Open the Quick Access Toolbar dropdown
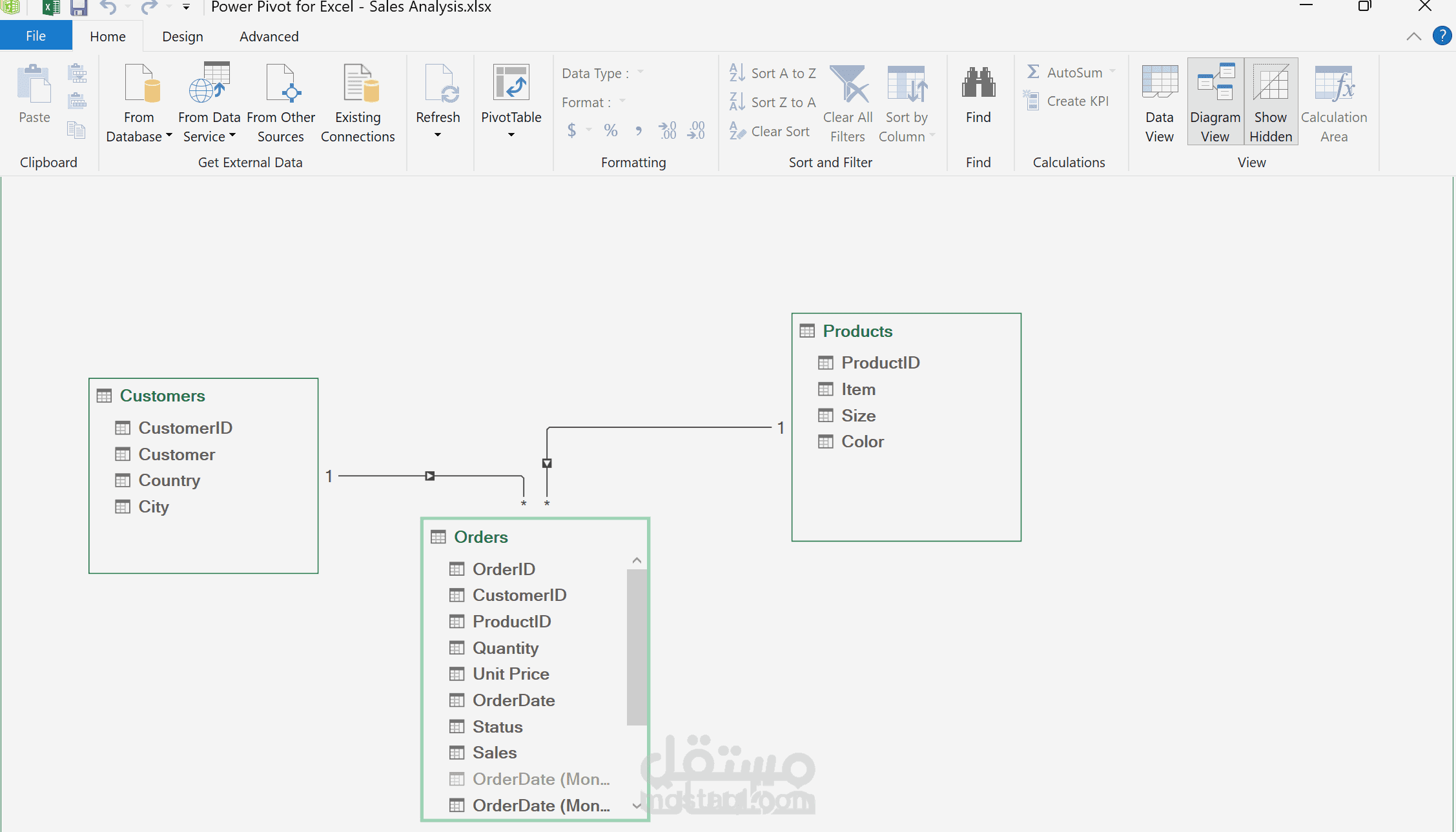Viewport: 1456px width, 832px height. [x=186, y=8]
